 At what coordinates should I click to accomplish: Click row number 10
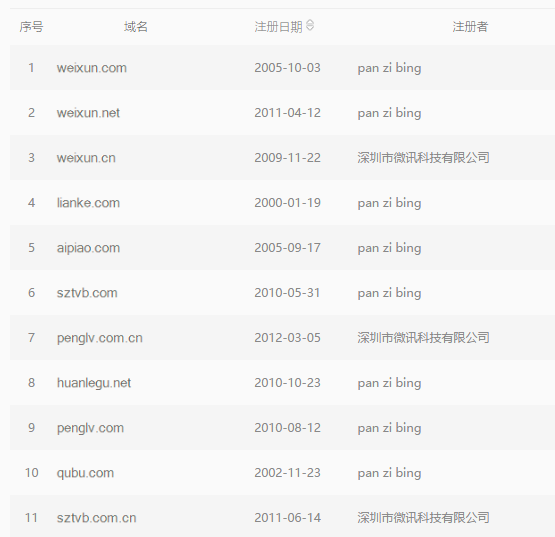click(x=32, y=473)
